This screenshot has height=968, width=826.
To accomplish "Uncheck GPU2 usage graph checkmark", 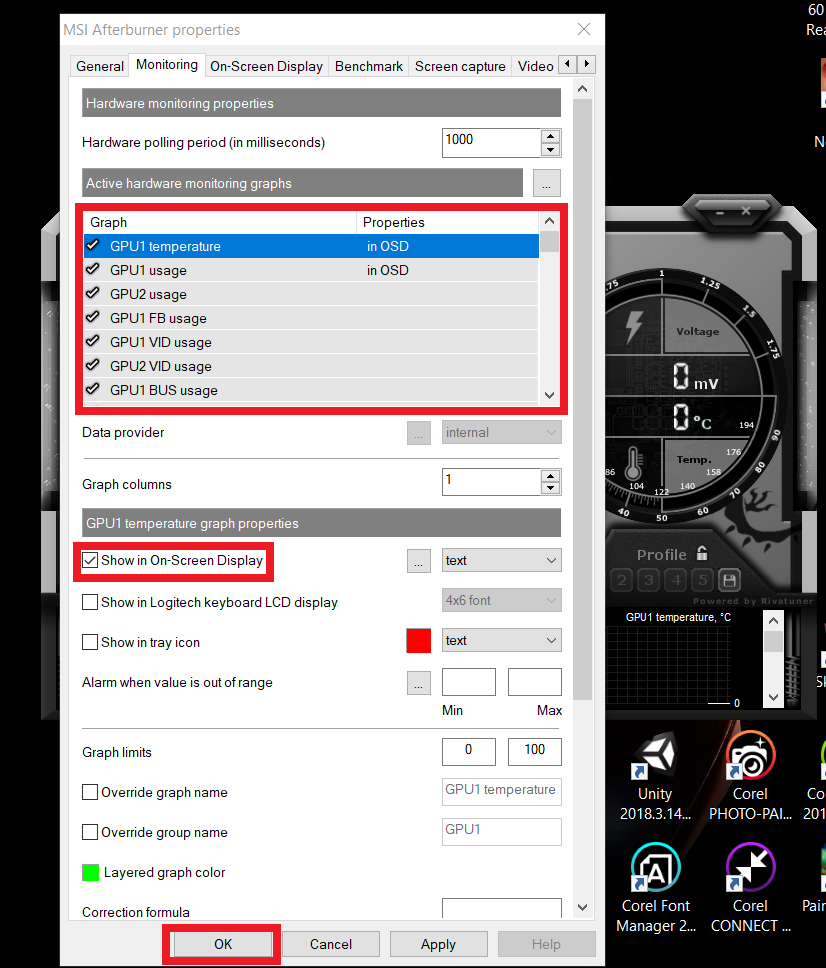I will 93,293.
